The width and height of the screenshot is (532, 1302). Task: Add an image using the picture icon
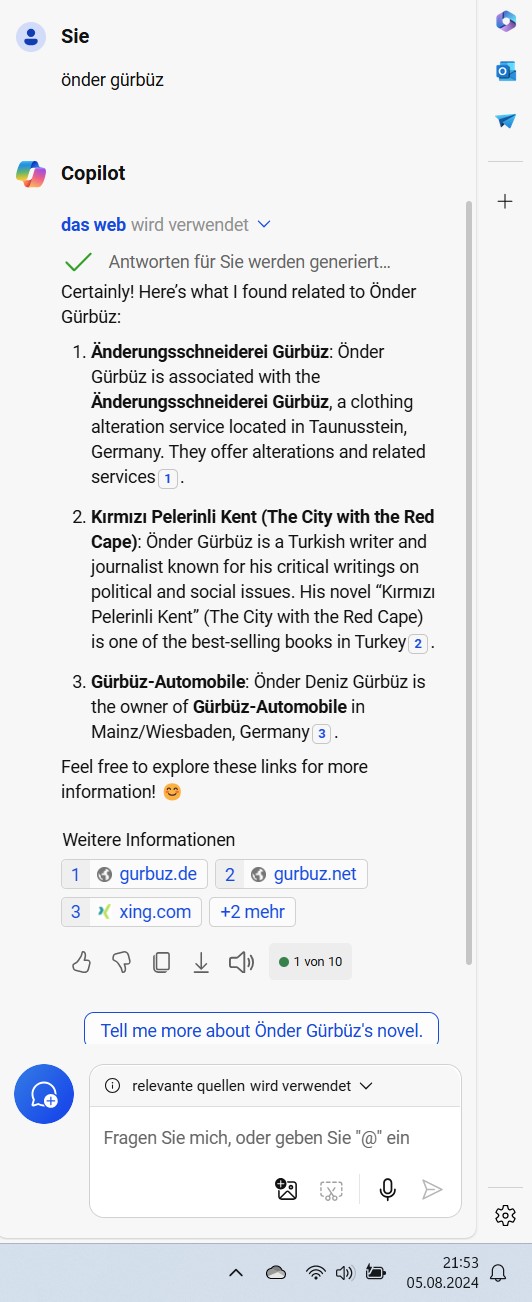[x=287, y=1189]
